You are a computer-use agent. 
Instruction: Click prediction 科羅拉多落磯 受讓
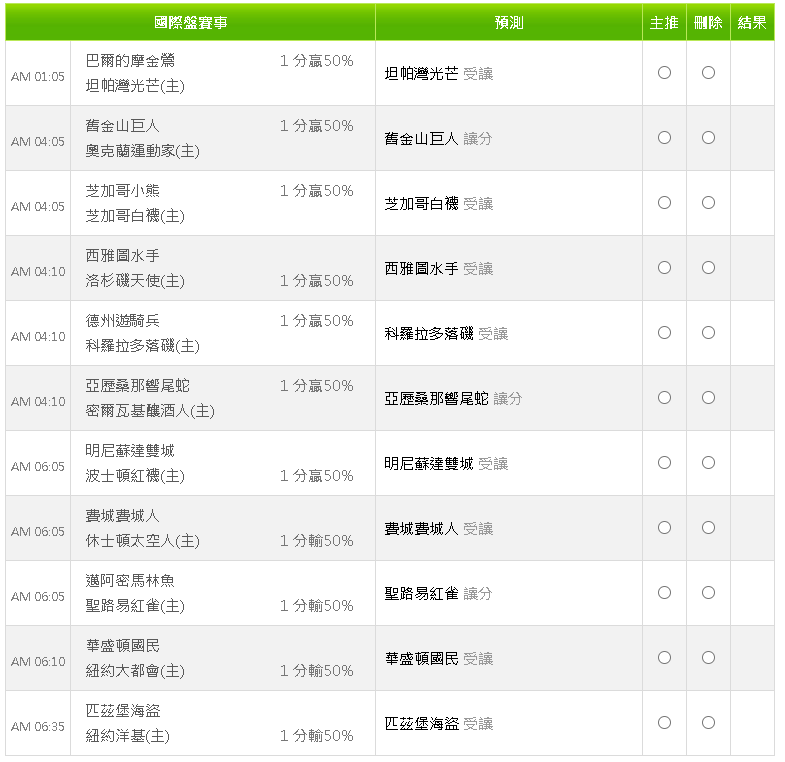click(447, 333)
